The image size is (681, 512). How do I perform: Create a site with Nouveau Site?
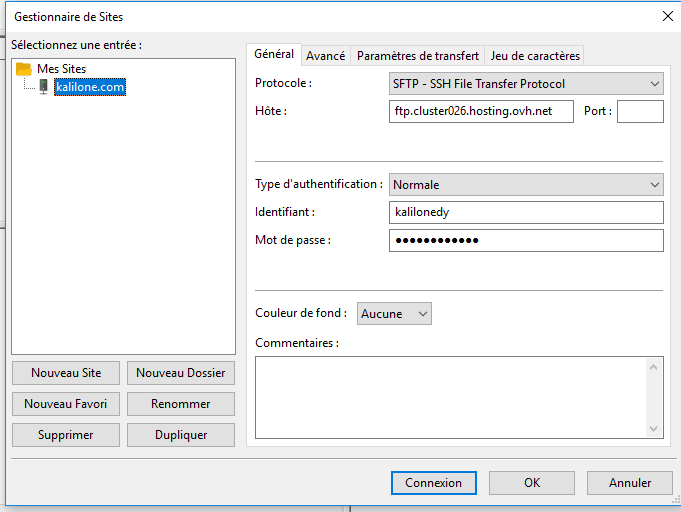(66, 373)
